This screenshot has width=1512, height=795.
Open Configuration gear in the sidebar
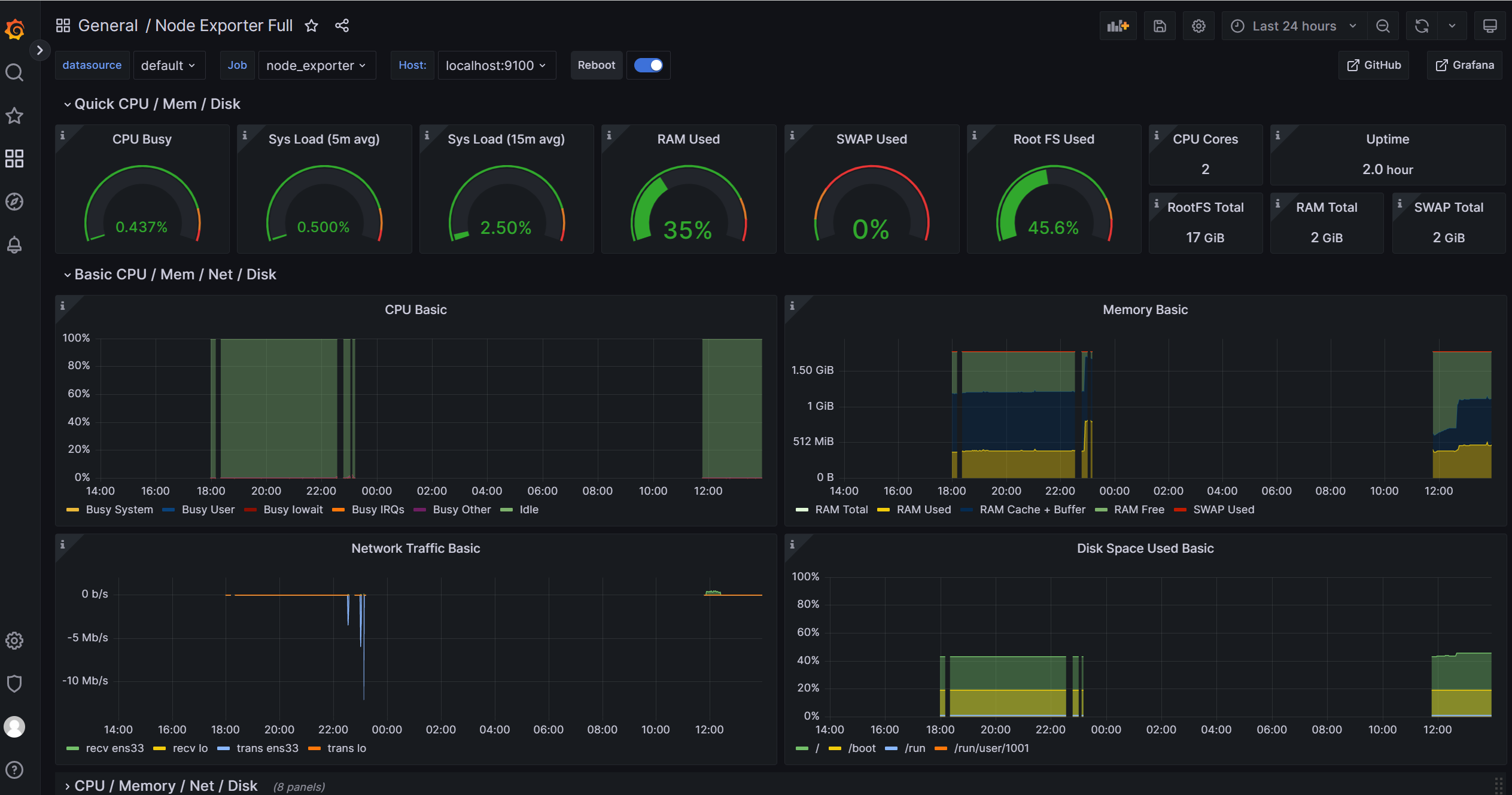[14, 641]
